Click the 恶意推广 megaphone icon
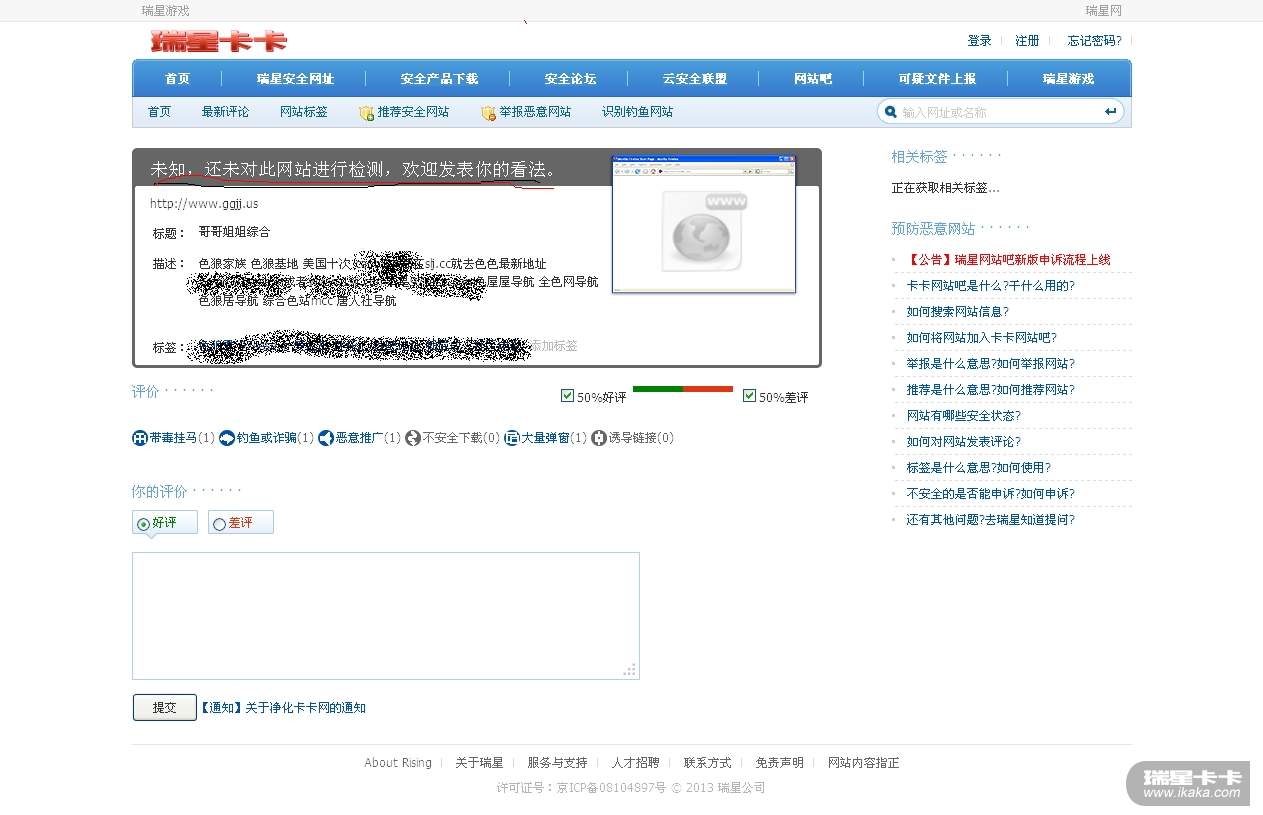 pyautogui.click(x=326, y=438)
